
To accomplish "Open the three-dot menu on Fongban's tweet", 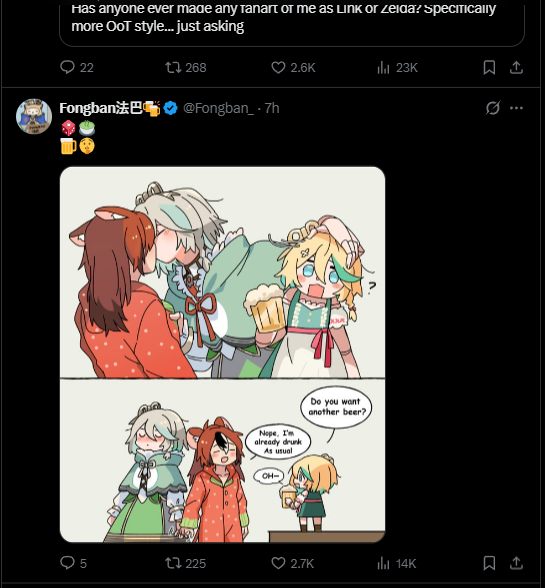I will (516, 108).
